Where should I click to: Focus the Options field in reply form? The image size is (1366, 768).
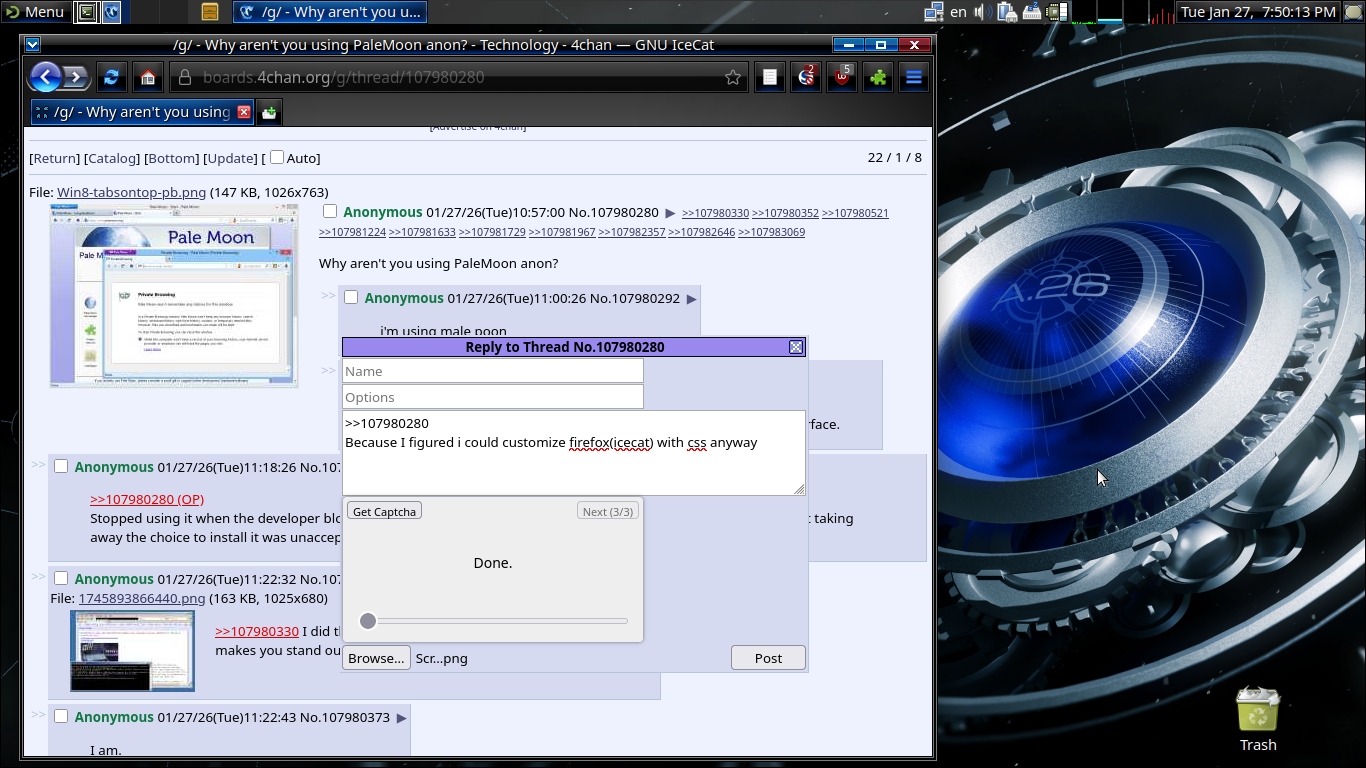(493, 397)
